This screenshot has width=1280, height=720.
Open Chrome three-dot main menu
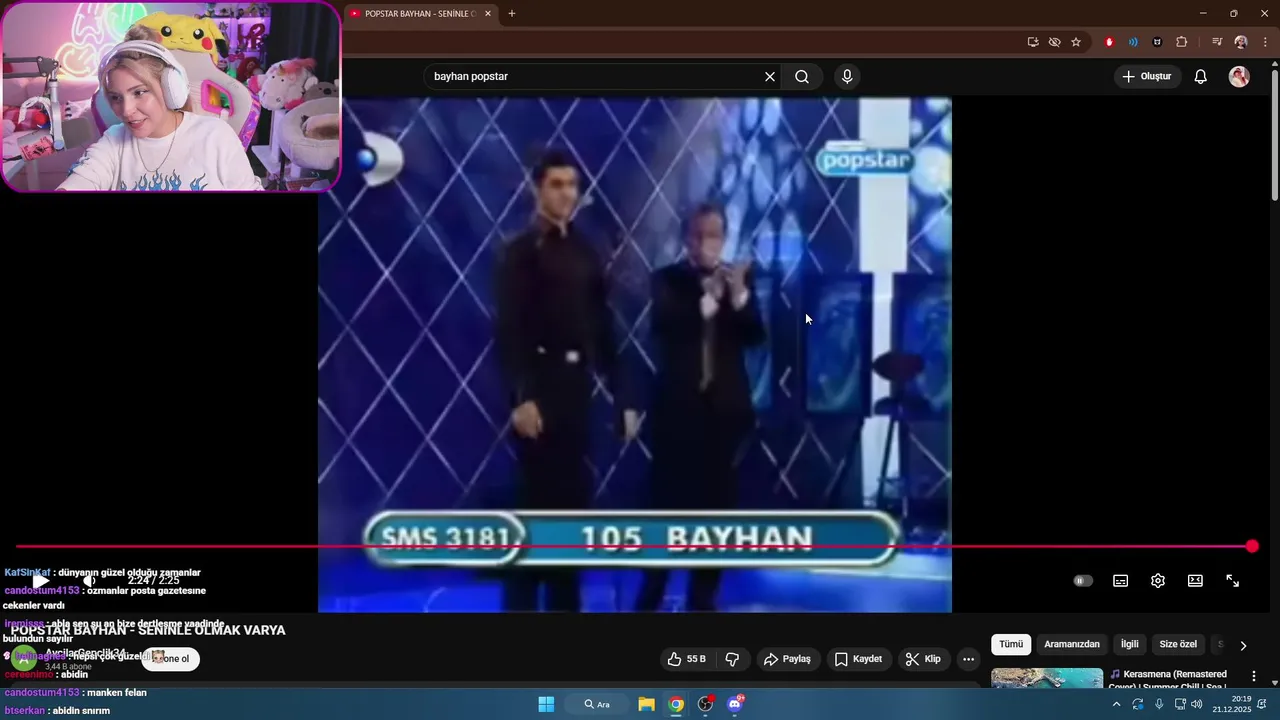point(1266,42)
